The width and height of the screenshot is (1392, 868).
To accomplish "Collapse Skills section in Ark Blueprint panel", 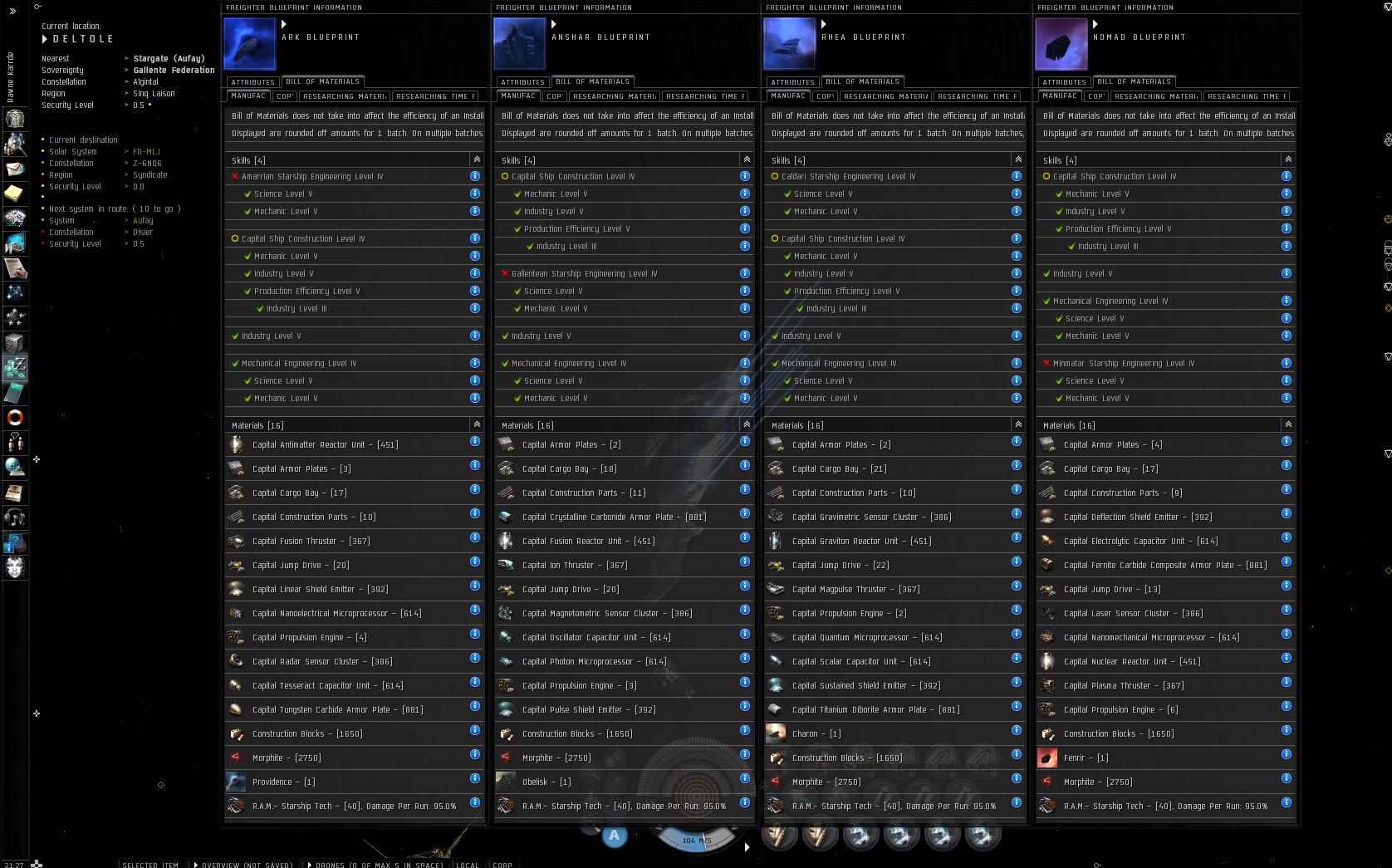I will pos(477,159).
